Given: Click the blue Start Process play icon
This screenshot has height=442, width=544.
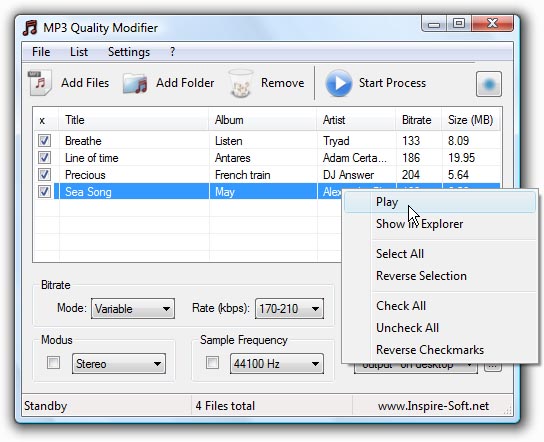Looking at the screenshot, I should click(x=338, y=83).
